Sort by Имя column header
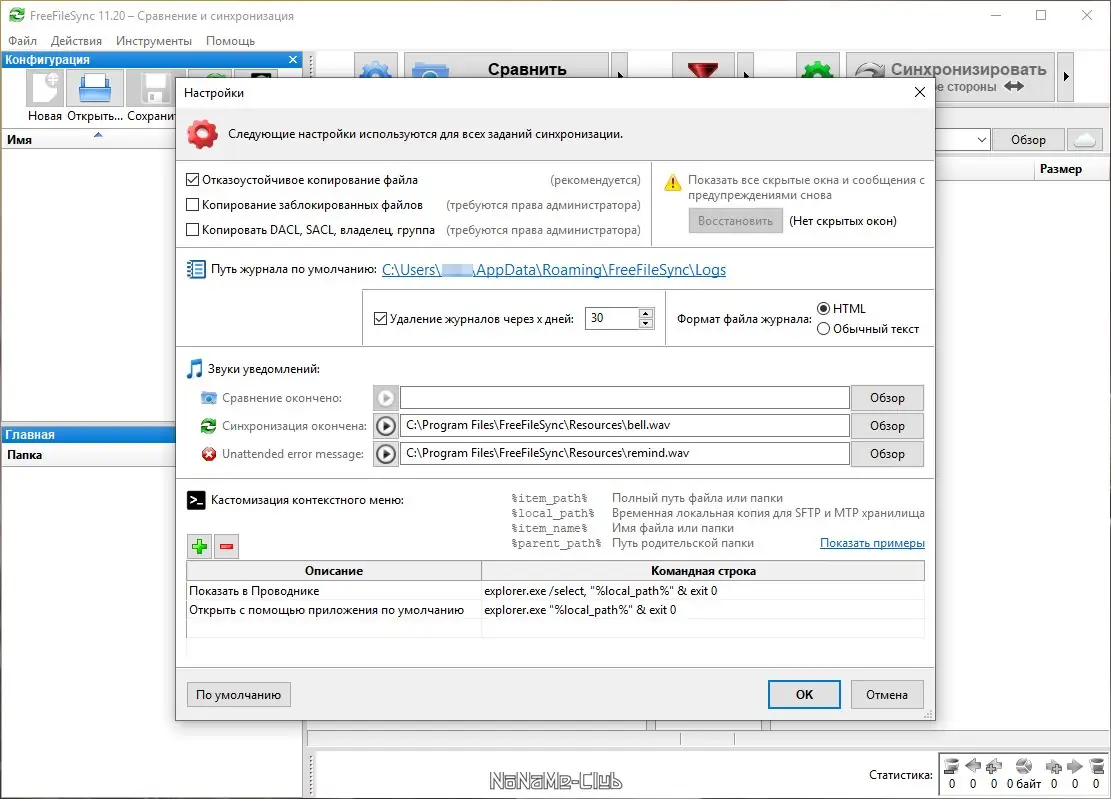This screenshot has width=1111, height=799. [x=89, y=140]
